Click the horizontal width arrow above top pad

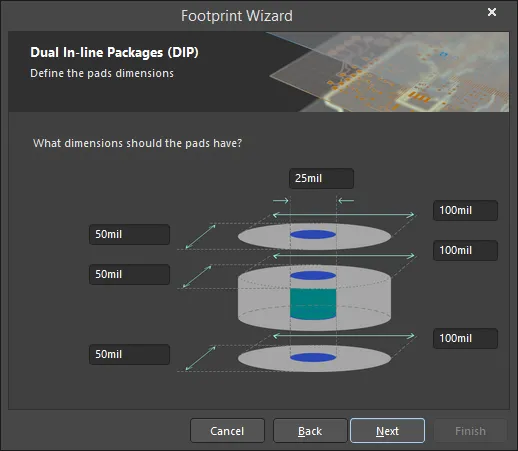(344, 215)
